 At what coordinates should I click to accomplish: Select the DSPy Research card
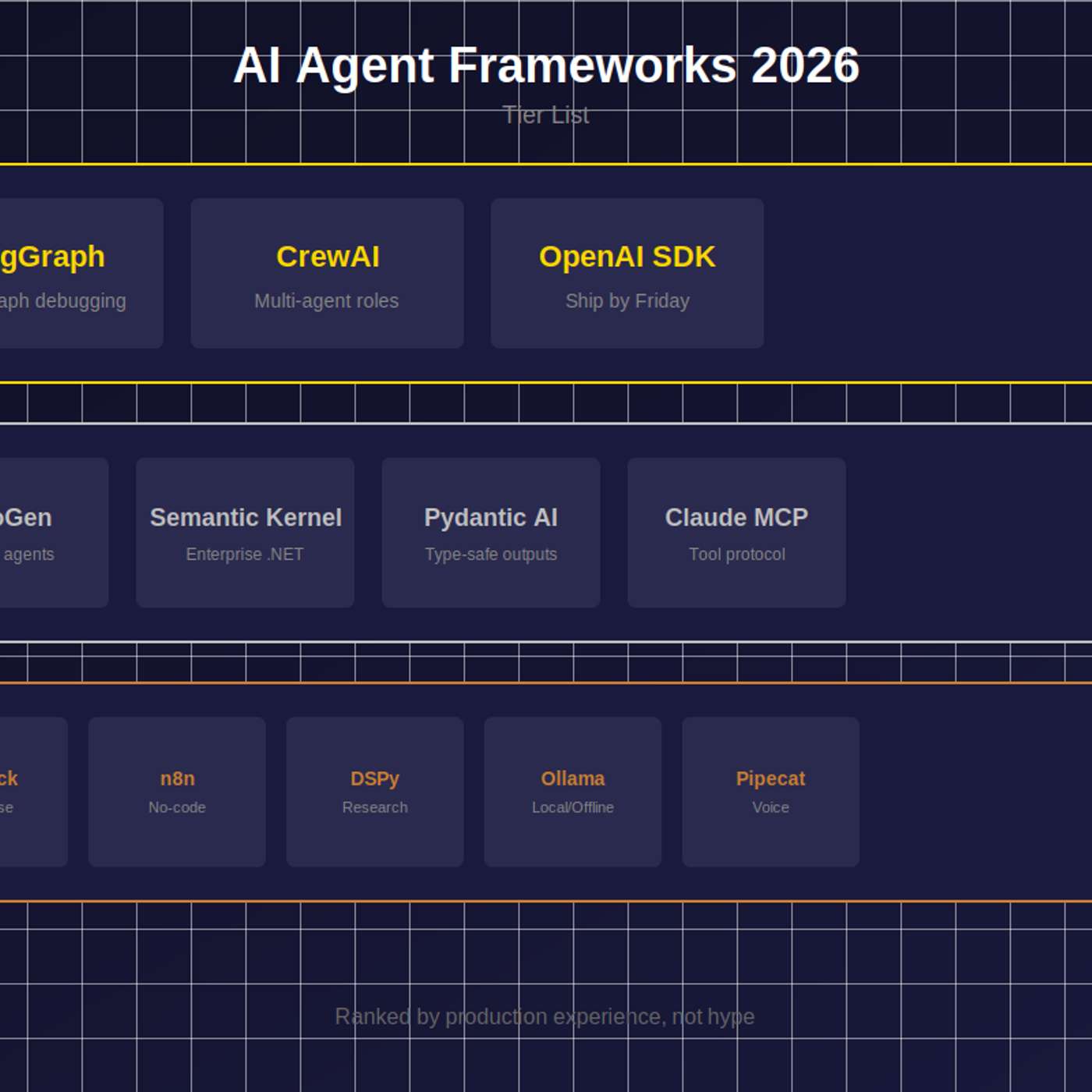point(375,792)
